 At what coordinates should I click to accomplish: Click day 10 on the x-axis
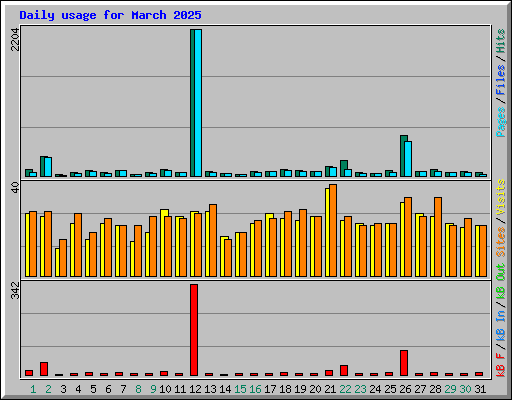point(165,389)
